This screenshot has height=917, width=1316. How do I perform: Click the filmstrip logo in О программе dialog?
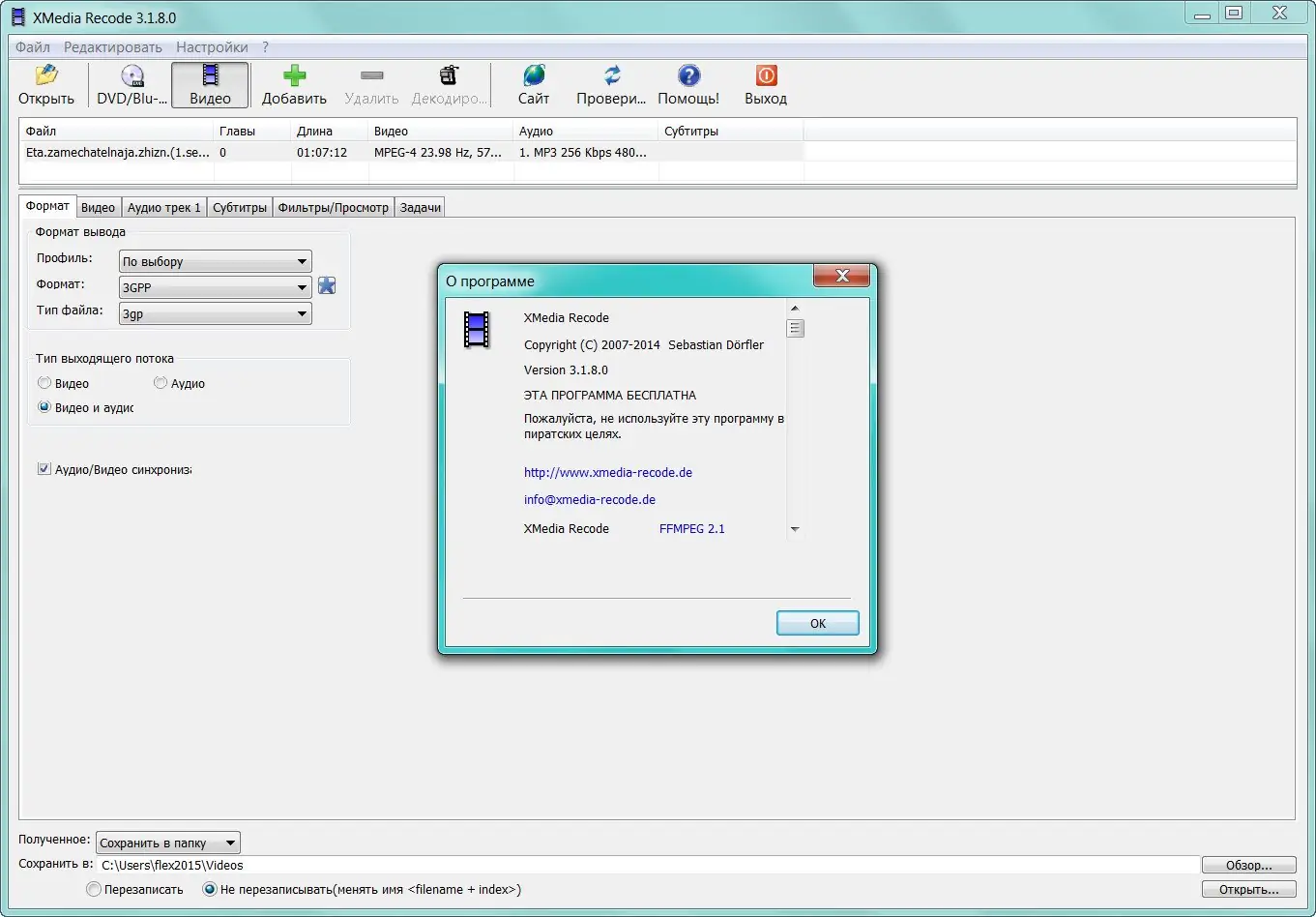coord(477,330)
